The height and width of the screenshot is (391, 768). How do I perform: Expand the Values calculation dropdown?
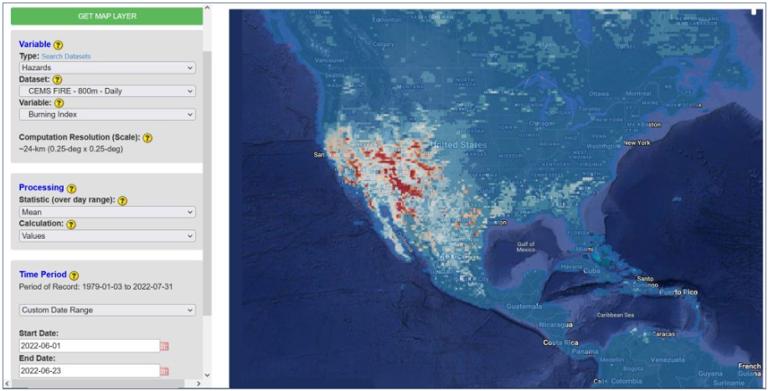click(107, 236)
